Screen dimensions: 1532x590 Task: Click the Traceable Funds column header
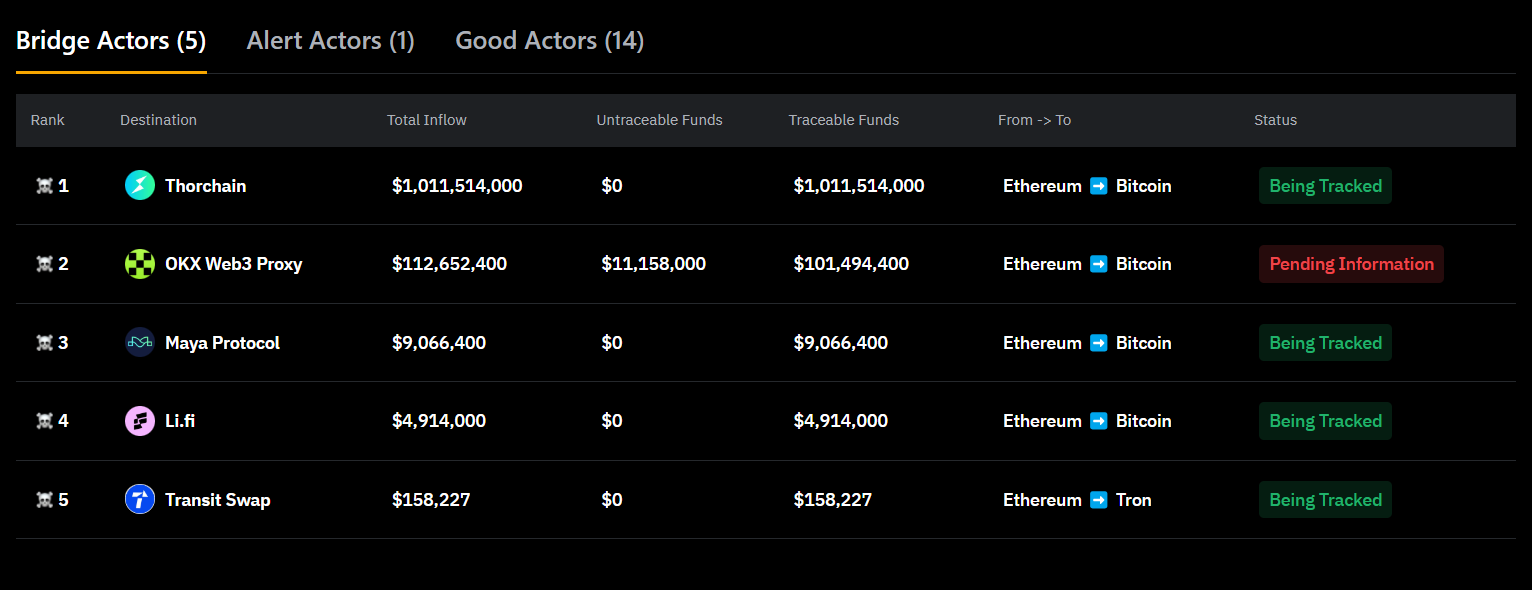[x=844, y=120]
